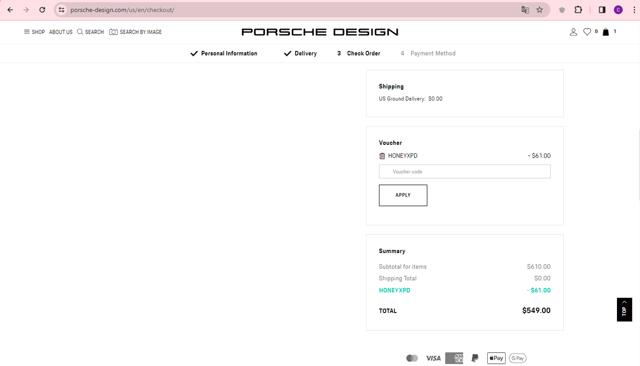Open the shopping bag icon
Viewport: 640px width, 366px height.
point(606,32)
